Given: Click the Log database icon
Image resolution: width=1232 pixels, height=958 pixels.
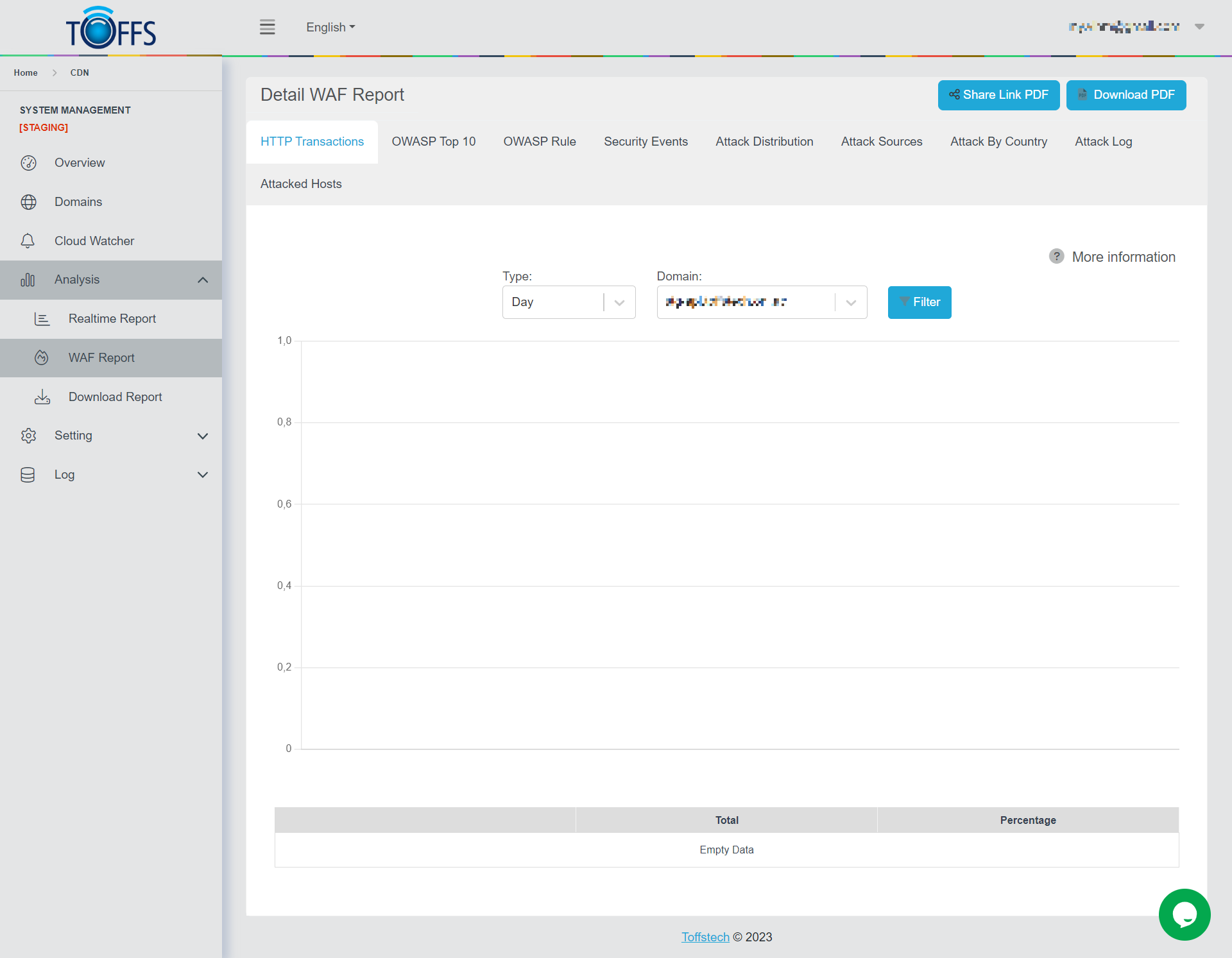Looking at the screenshot, I should (x=28, y=475).
